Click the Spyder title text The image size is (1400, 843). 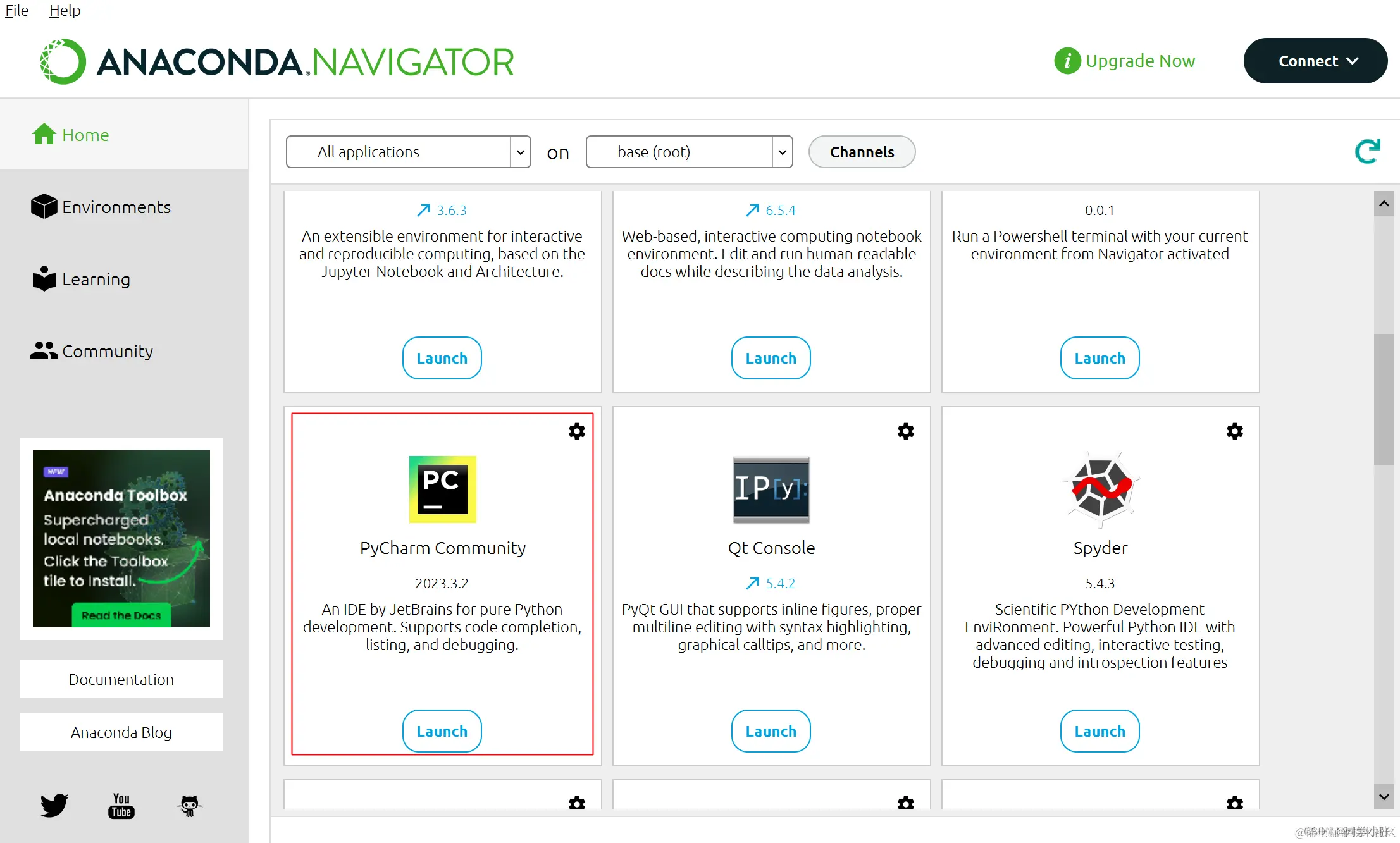pos(1100,548)
